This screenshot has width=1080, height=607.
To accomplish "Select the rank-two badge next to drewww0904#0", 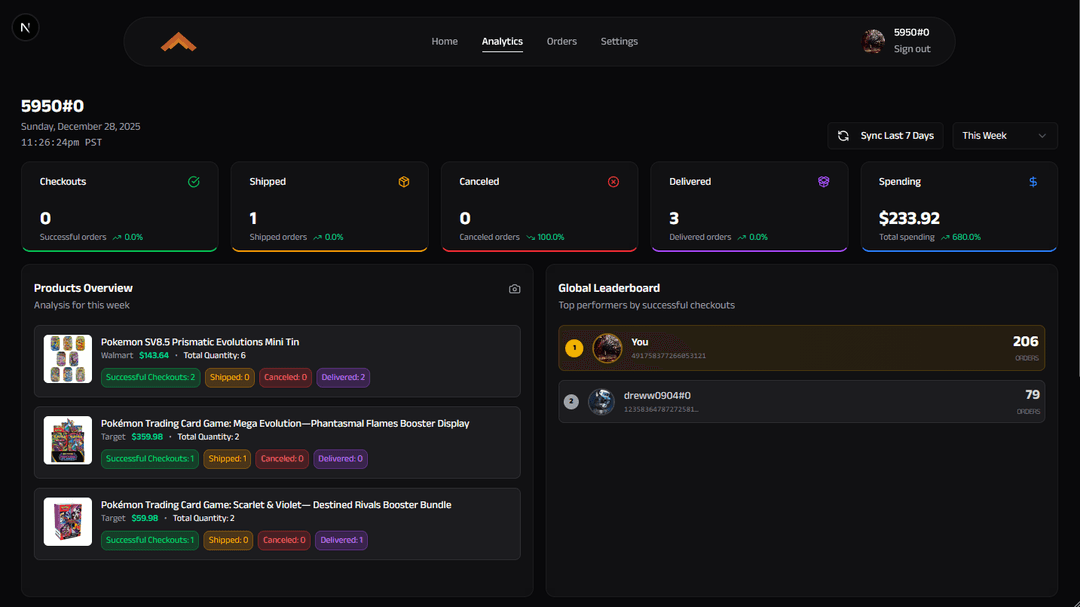I will [x=571, y=401].
